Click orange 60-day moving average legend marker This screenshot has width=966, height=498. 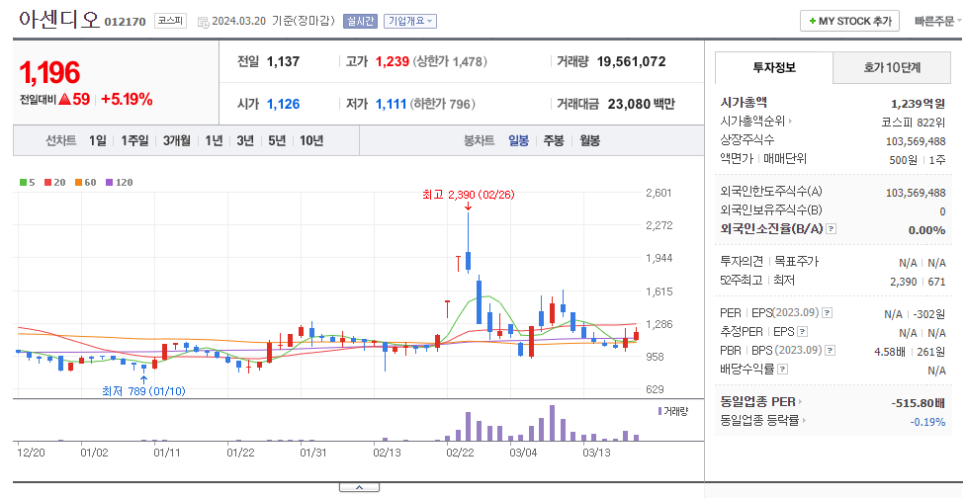[x=79, y=182]
